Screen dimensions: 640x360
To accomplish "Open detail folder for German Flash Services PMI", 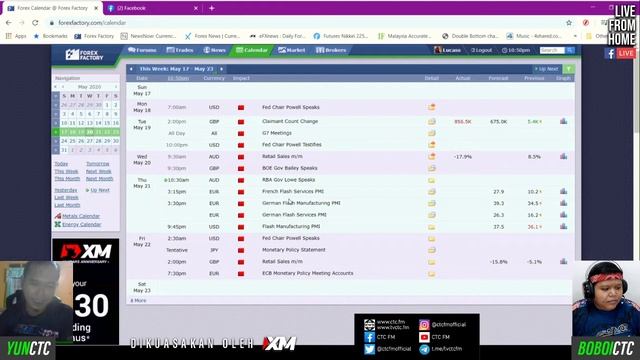I will coord(431,215).
